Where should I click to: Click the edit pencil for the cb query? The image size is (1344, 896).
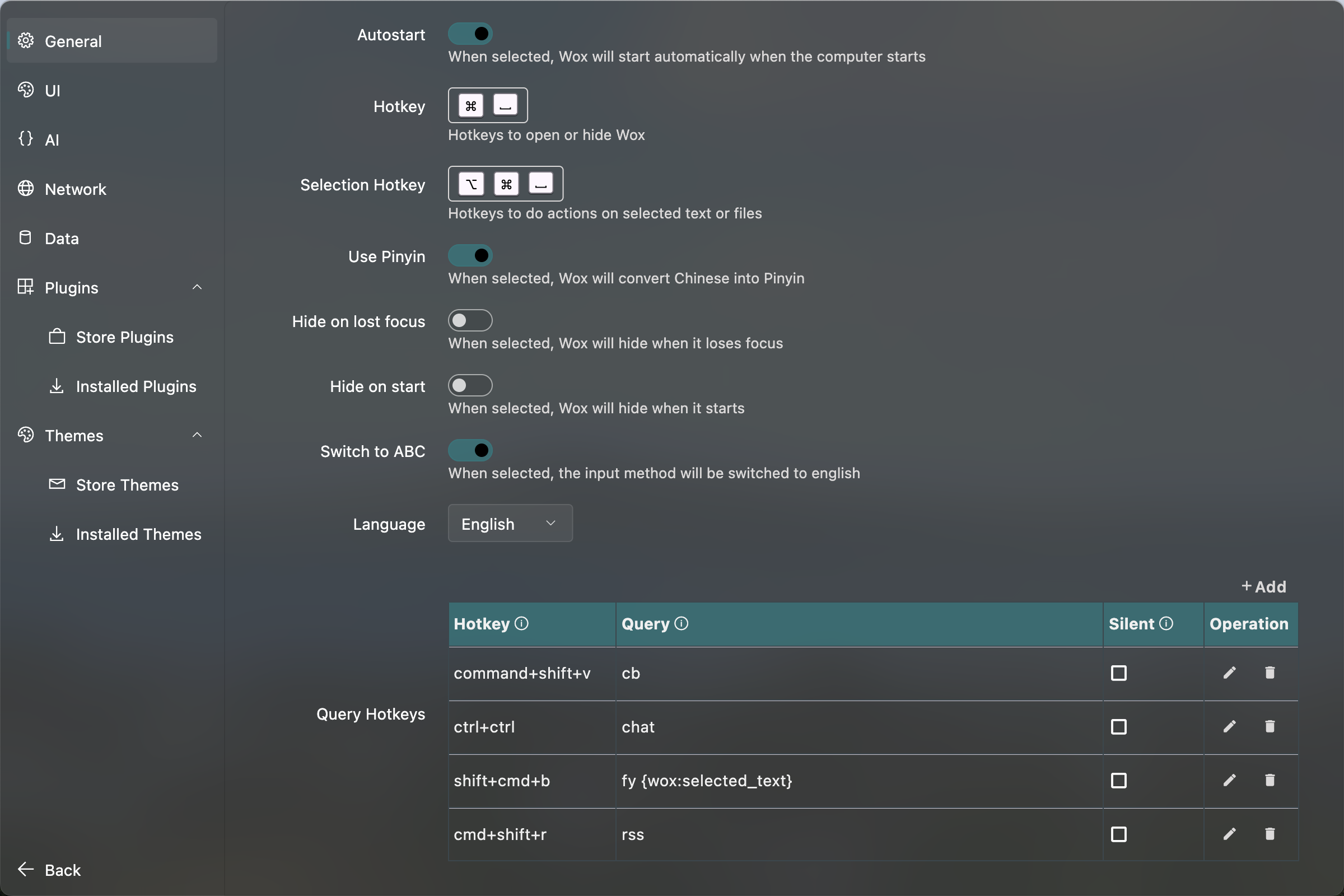[1229, 673]
